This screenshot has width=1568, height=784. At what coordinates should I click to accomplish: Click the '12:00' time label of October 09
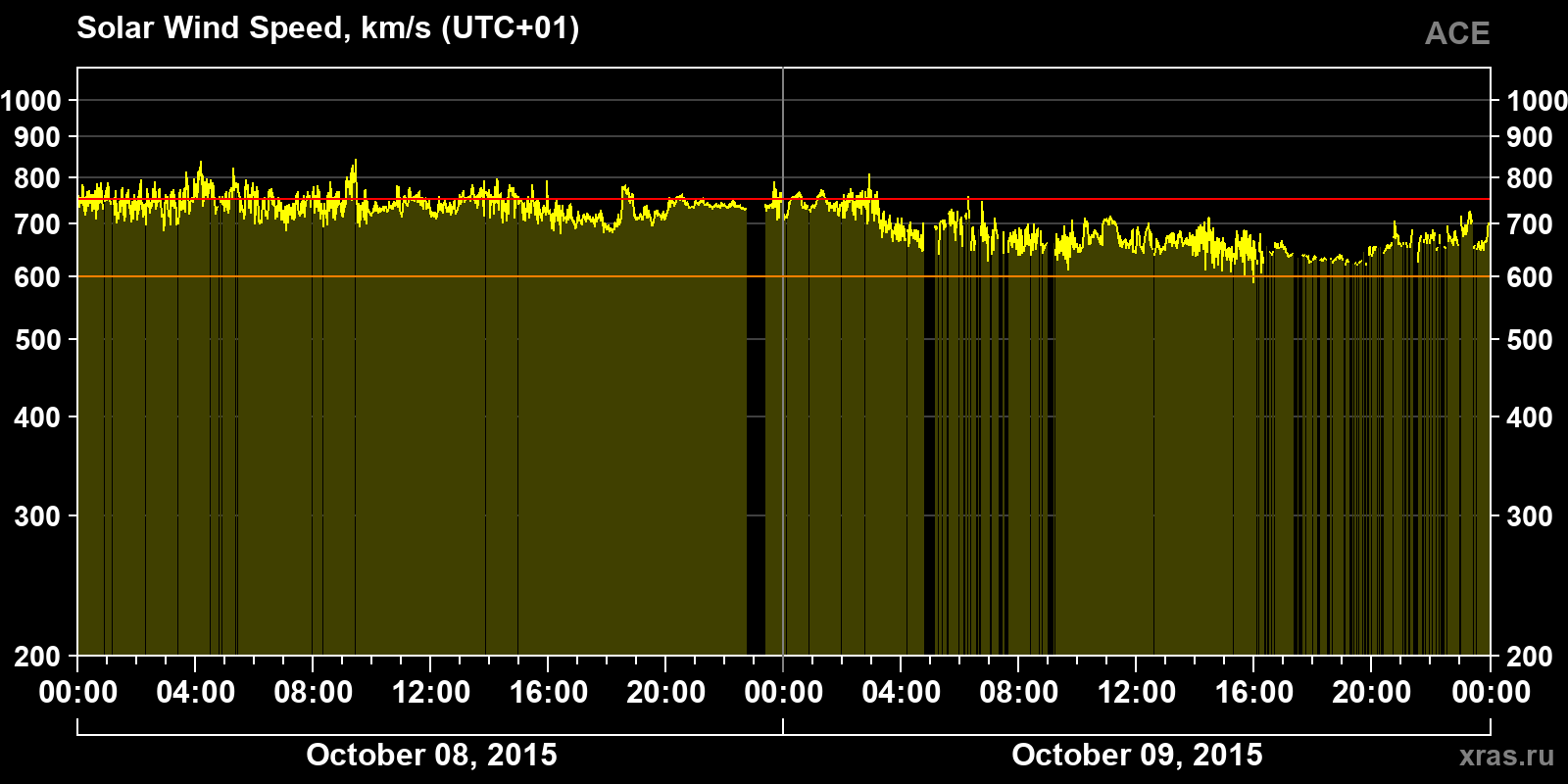tap(1137, 693)
